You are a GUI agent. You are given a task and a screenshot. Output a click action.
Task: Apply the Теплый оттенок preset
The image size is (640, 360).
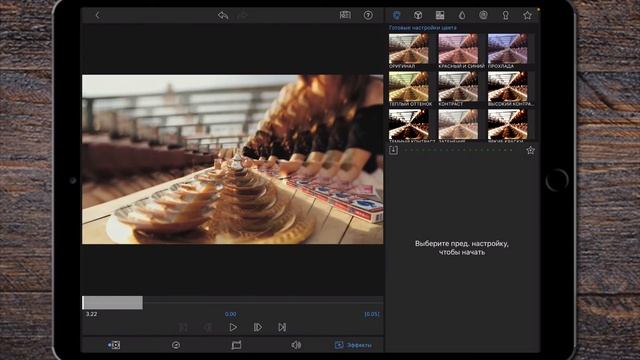tap(409, 87)
